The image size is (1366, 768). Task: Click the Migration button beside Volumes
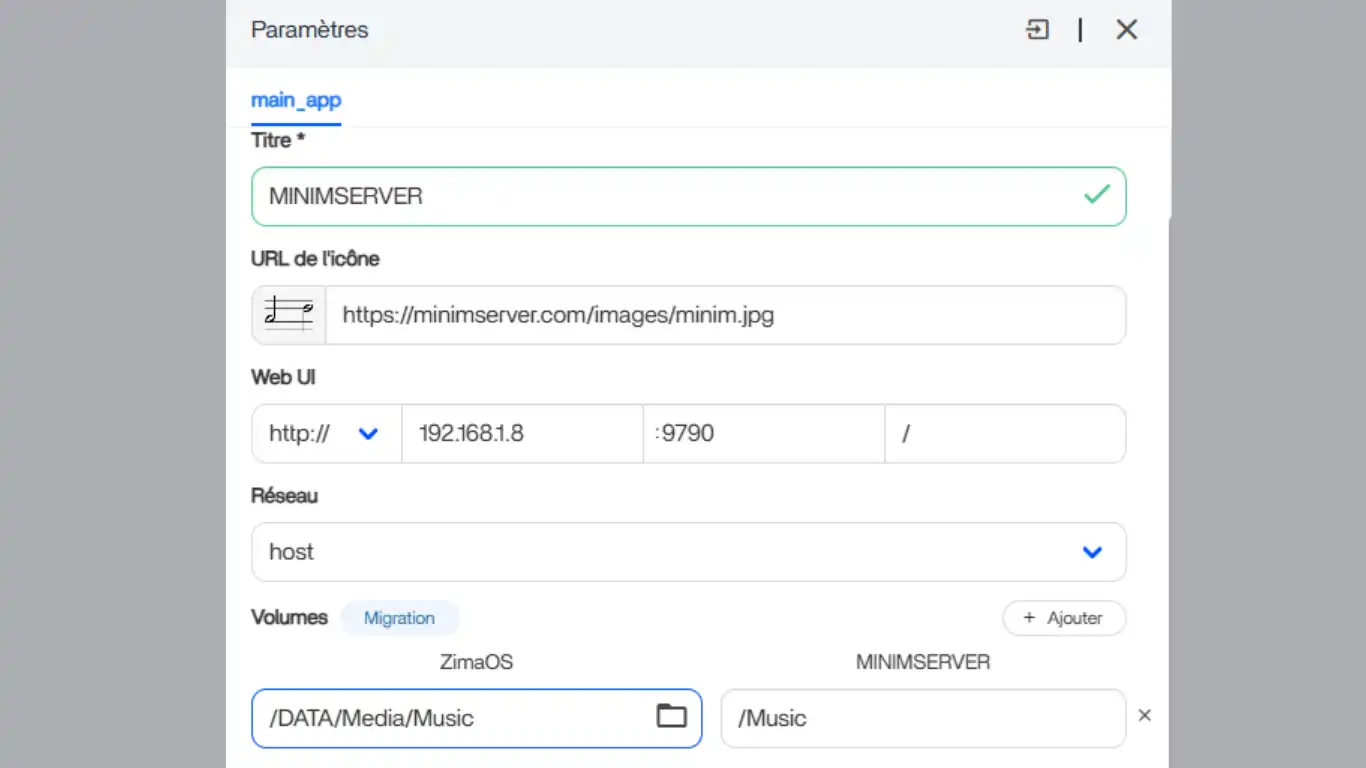pyautogui.click(x=399, y=618)
